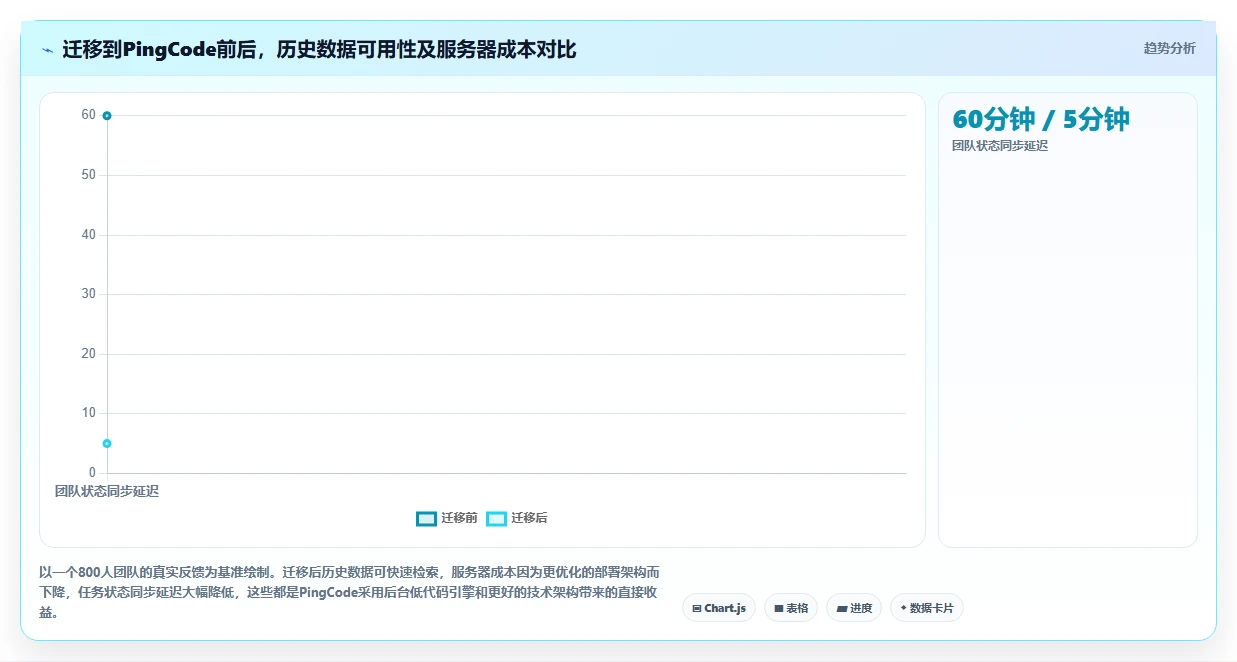
Task: Toggle the 迁移前 legend item
Action: click(447, 518)
